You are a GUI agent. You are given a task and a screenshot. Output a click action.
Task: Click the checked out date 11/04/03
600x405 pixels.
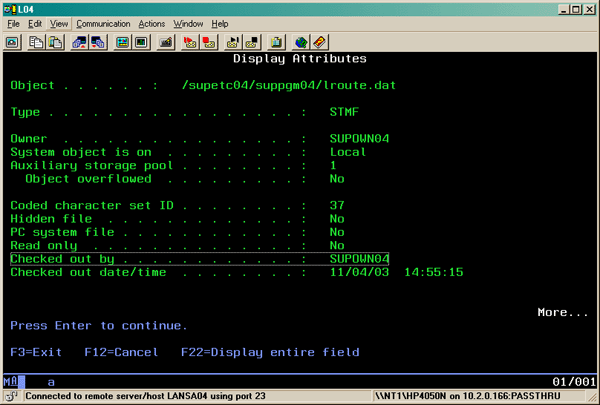click(x=359, y=272)
